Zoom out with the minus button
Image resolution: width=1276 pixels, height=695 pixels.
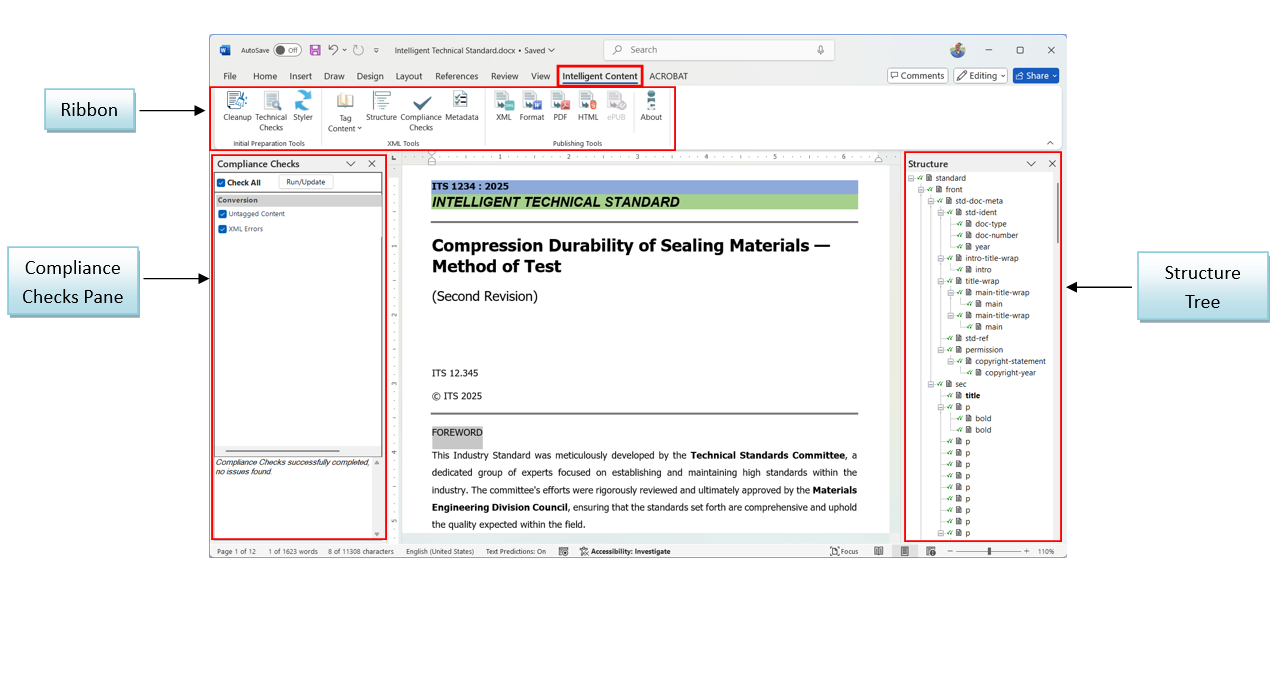(951, 551)
